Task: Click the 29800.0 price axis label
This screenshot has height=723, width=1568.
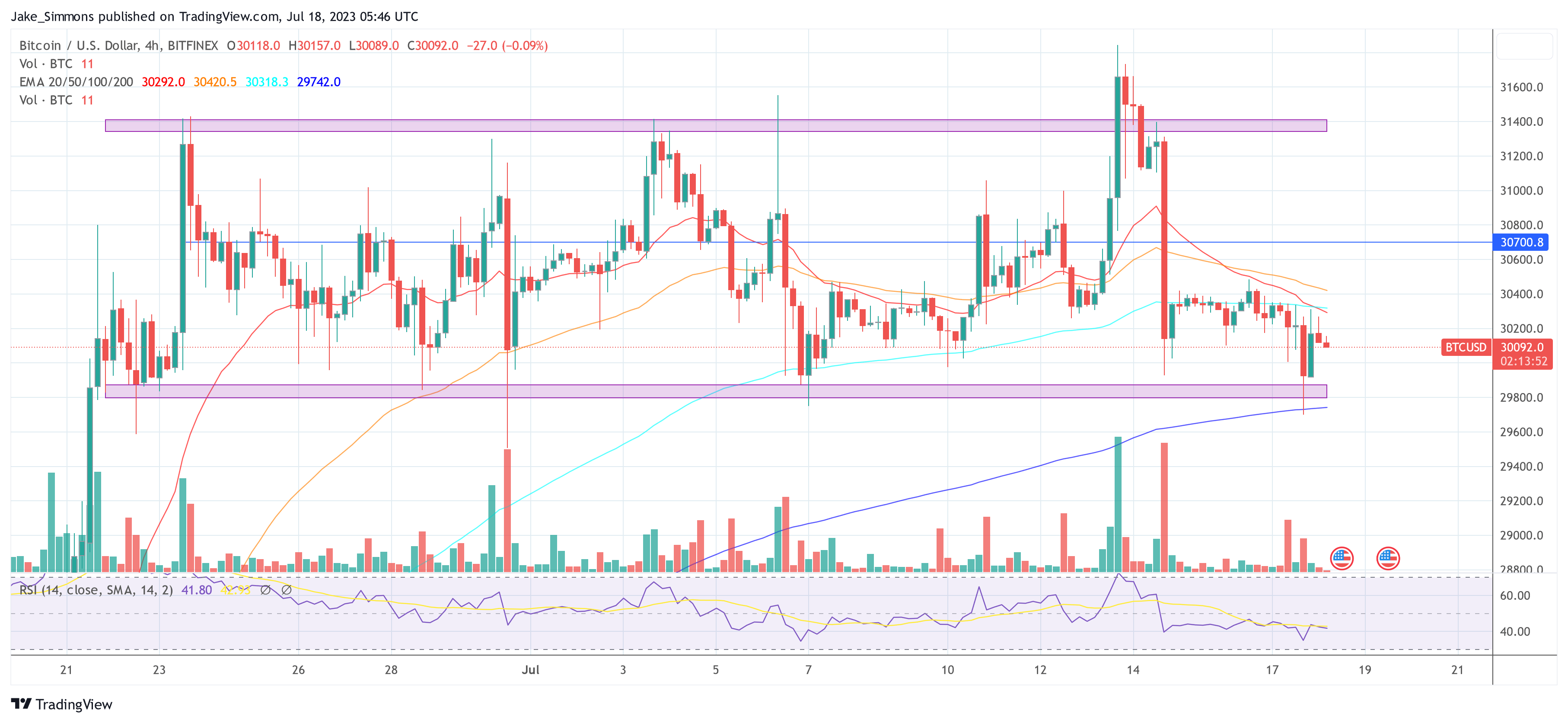Action: click(1521, 398)
